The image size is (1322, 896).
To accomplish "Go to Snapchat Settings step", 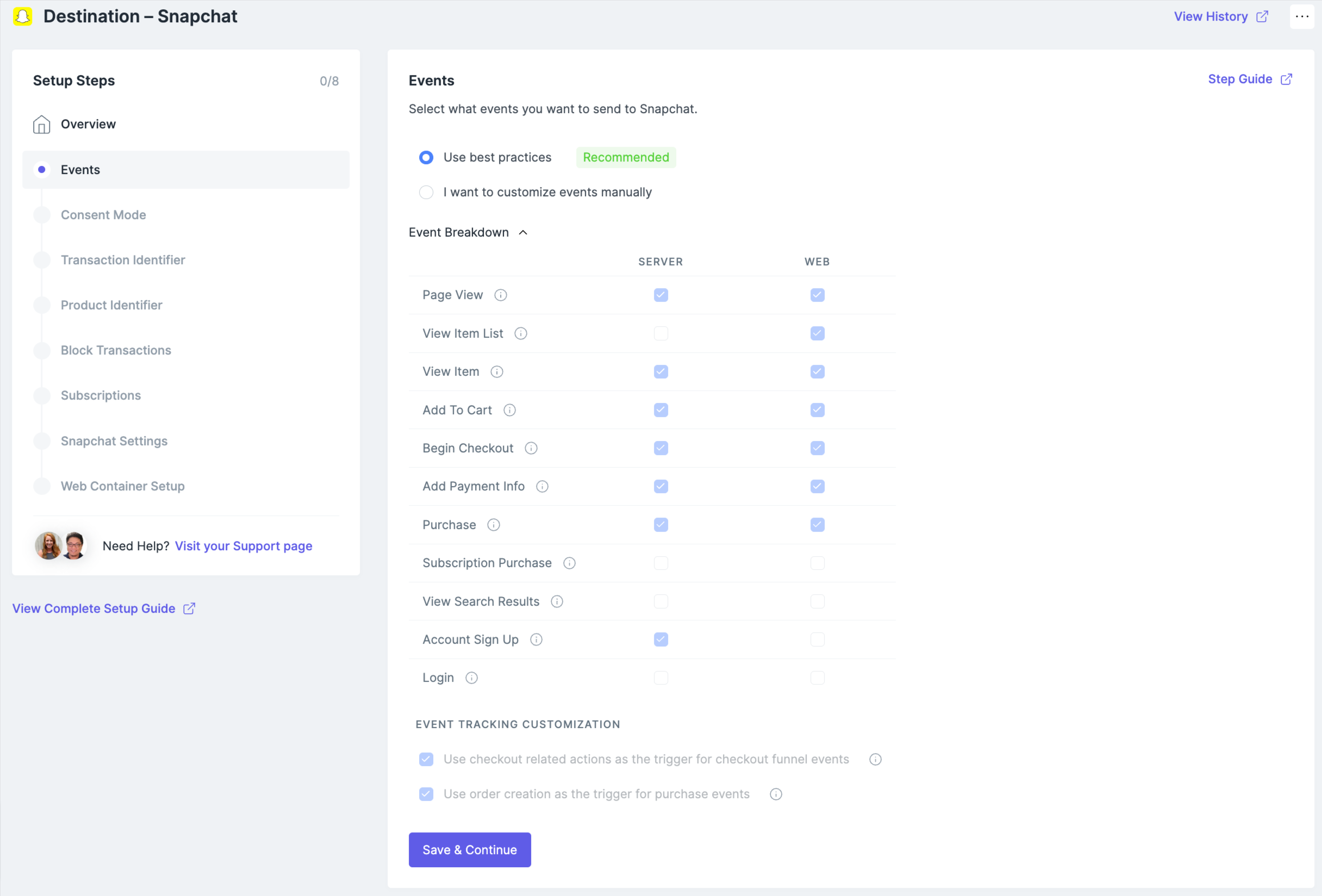I will click(x=114, y=441).
